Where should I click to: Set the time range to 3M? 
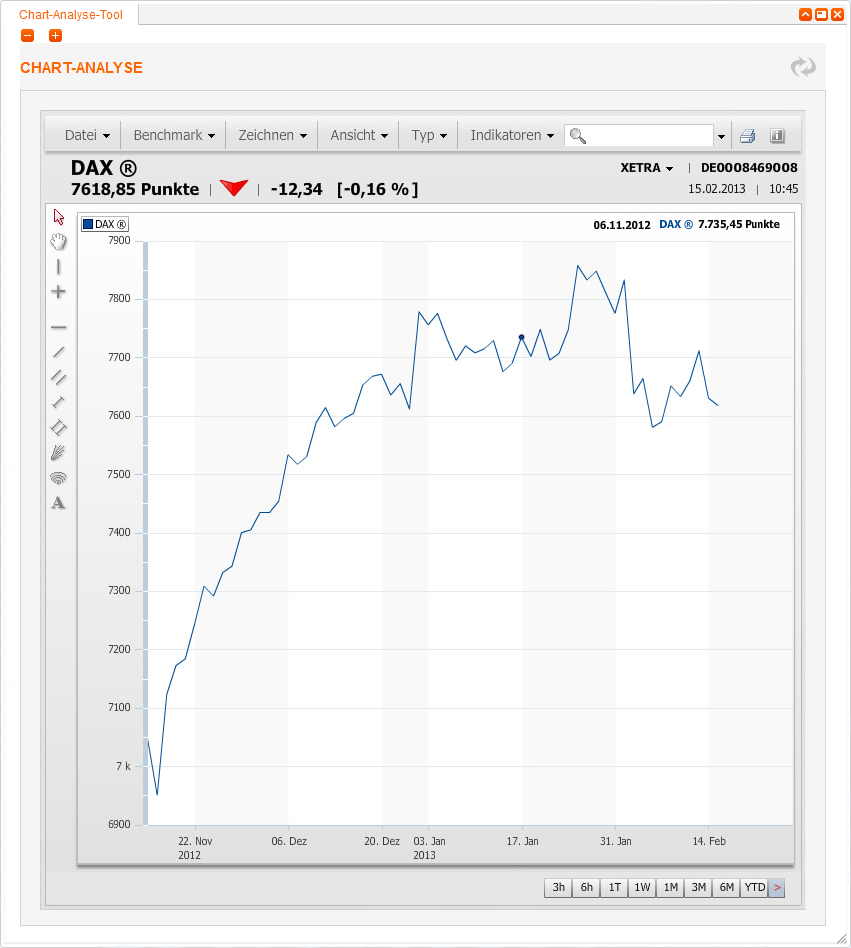pos(698,888)
